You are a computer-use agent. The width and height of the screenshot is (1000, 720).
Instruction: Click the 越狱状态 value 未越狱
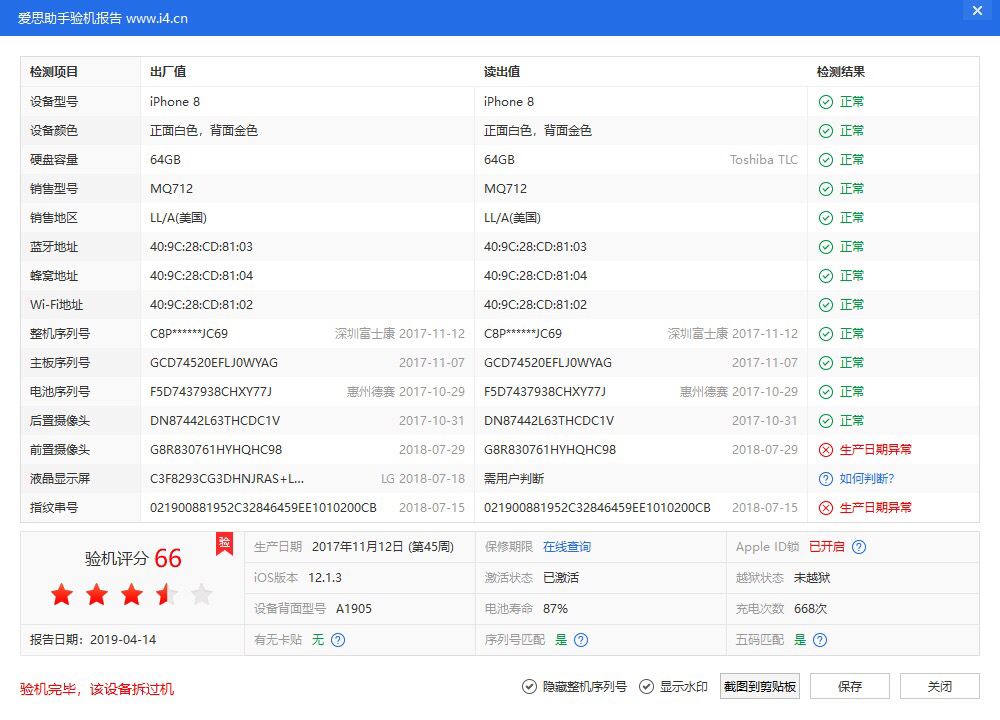pyautogui.click(x=812, y=578)
